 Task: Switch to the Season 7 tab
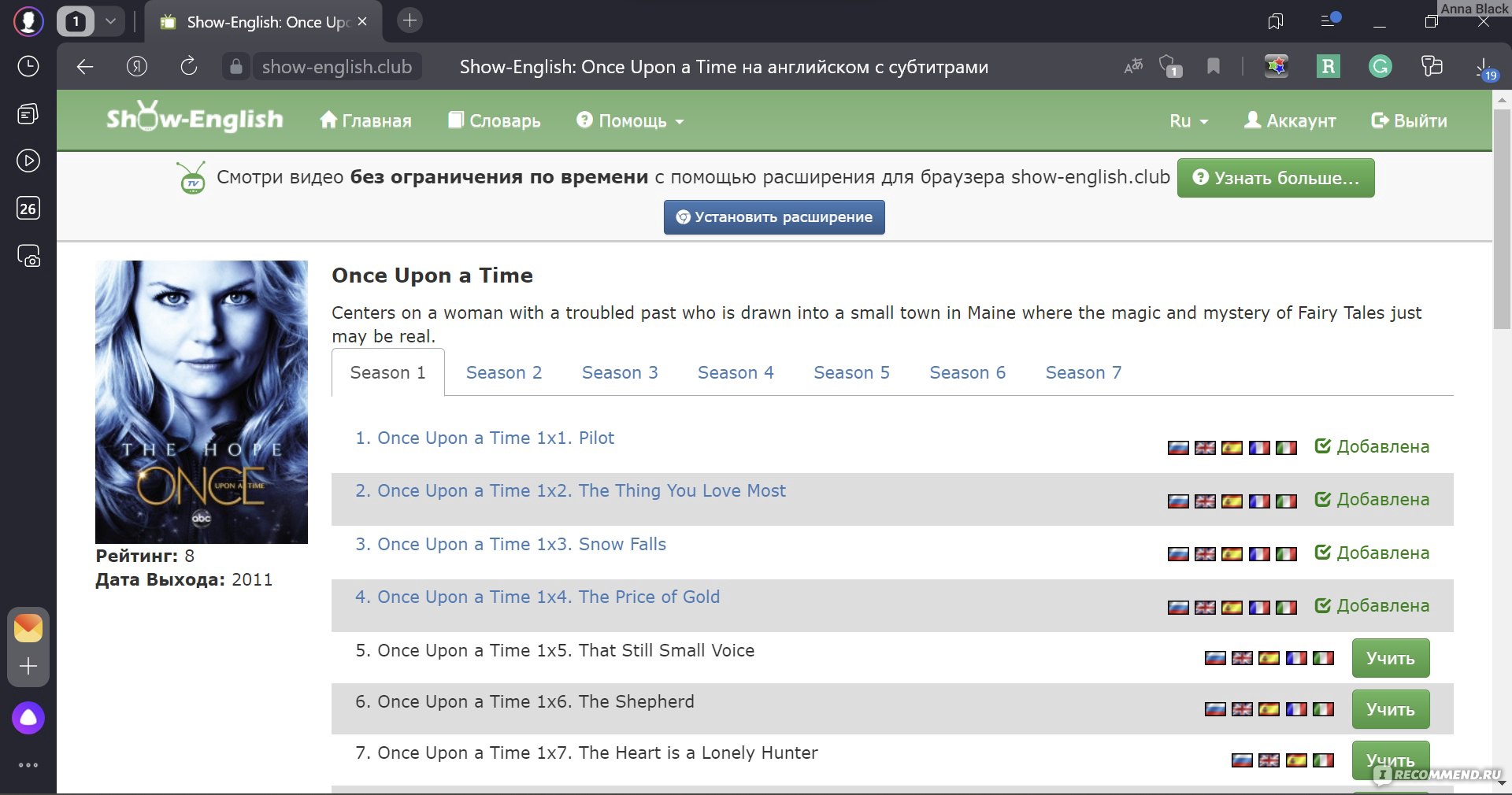(x=1084, y=372)
